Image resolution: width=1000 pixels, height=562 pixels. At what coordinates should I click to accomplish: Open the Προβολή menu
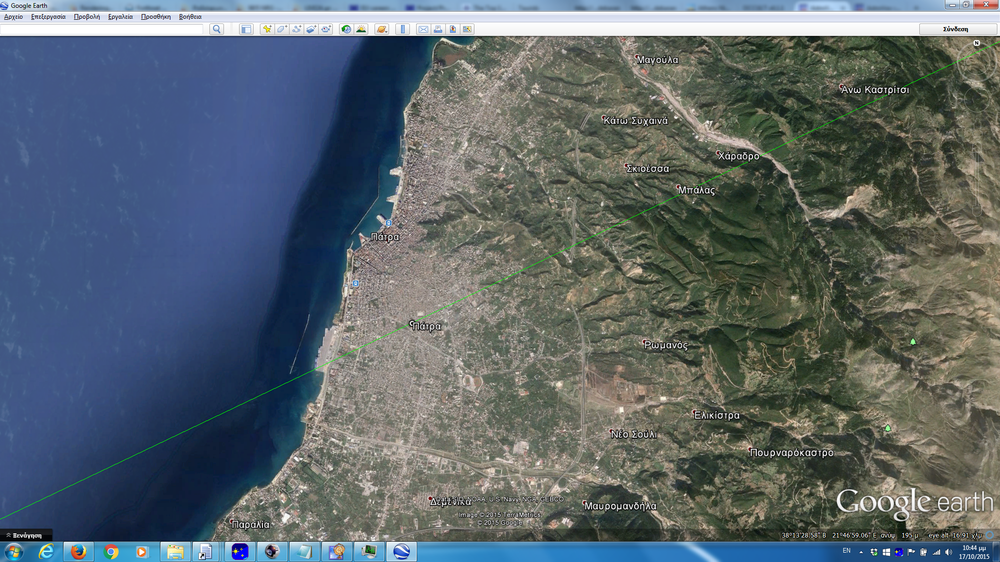click(86, 17)
